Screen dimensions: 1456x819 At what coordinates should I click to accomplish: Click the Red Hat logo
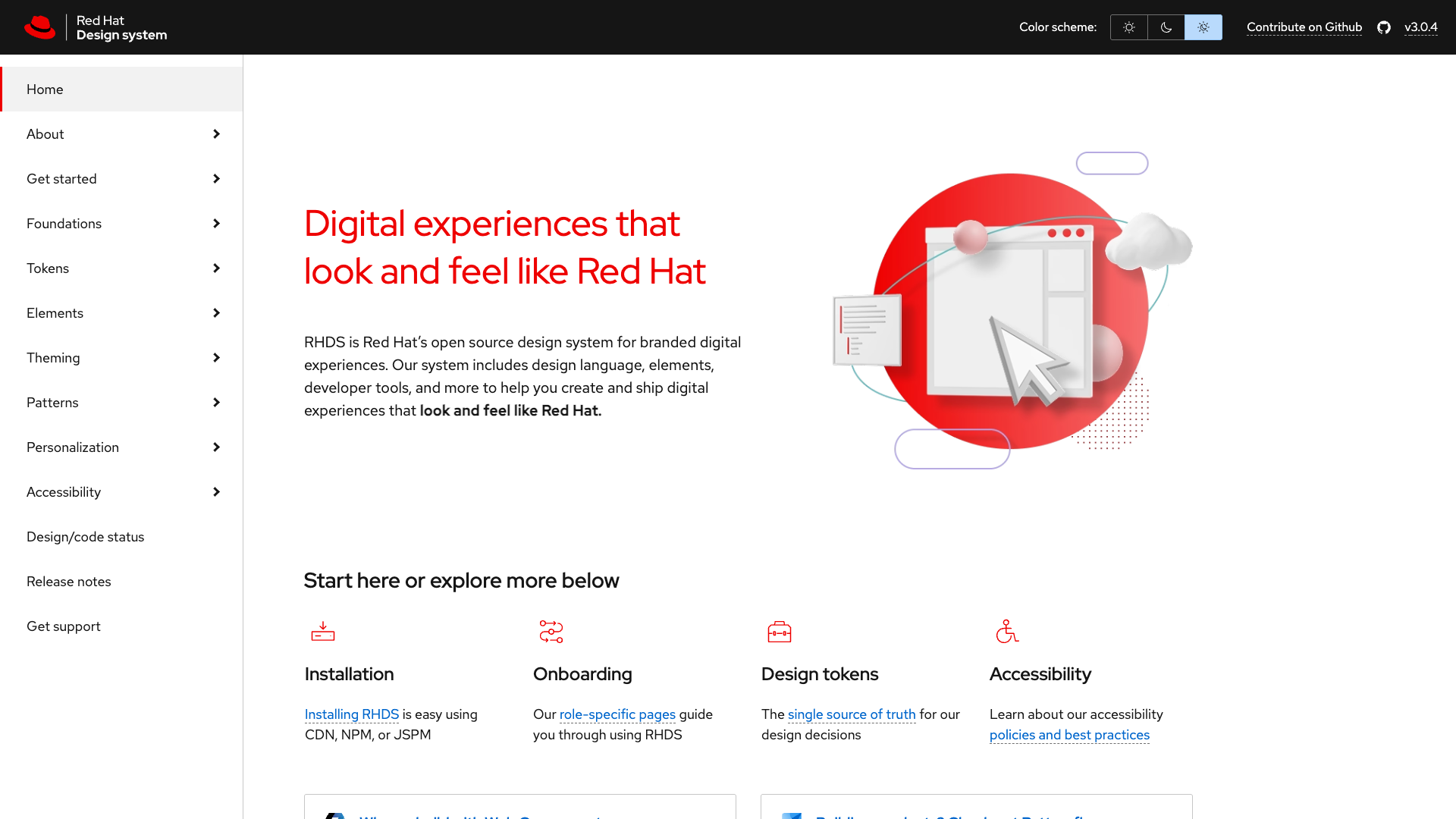point(39,27)
